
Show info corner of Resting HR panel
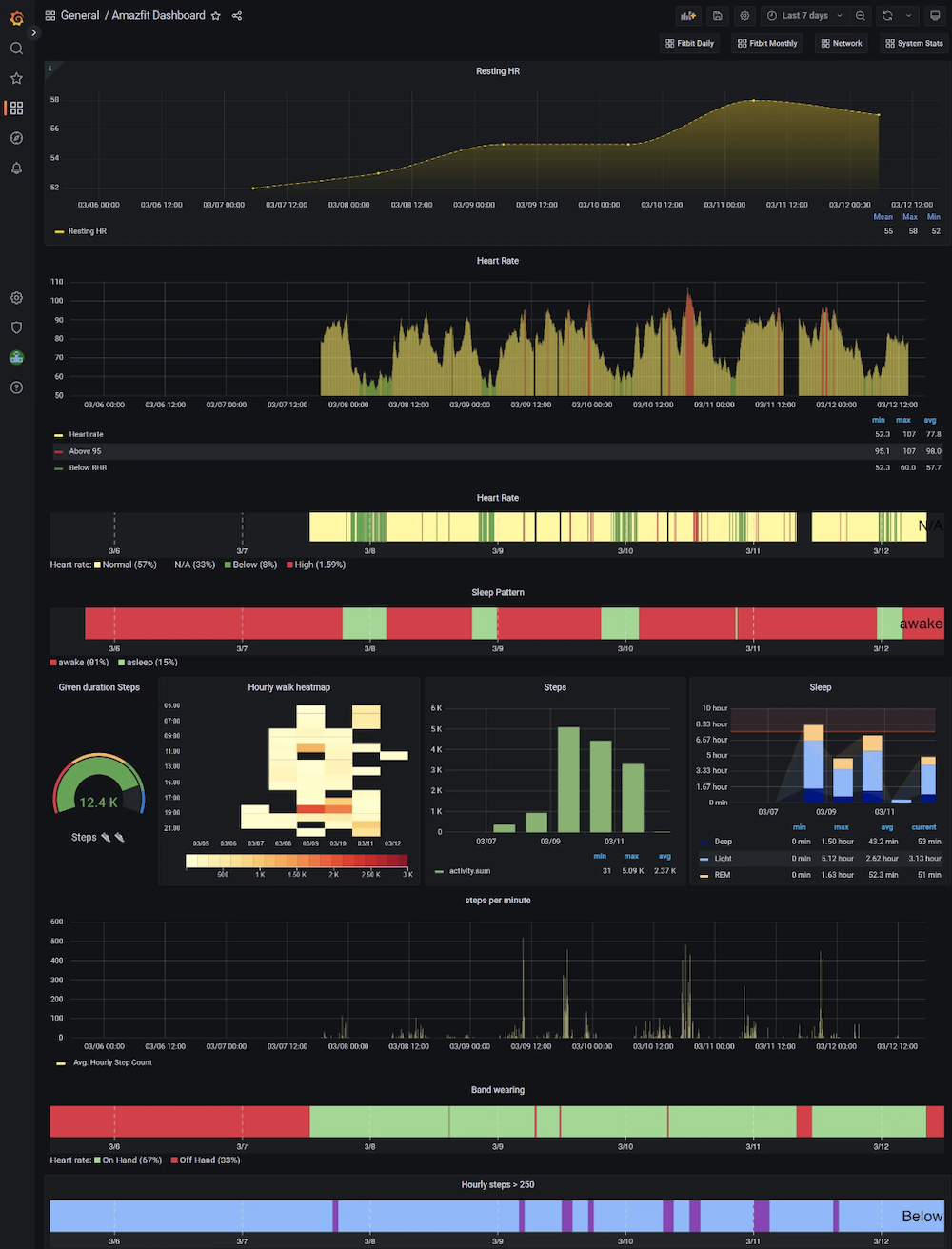tap(50, 69)
